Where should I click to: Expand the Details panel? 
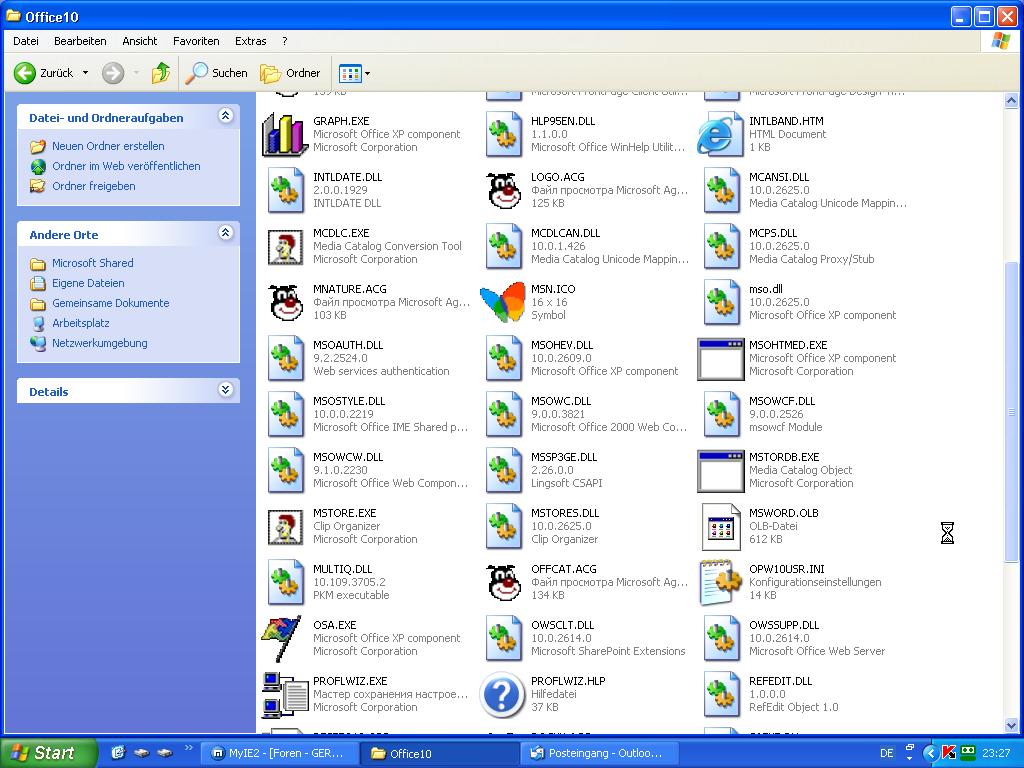click(x=225, y=390)
